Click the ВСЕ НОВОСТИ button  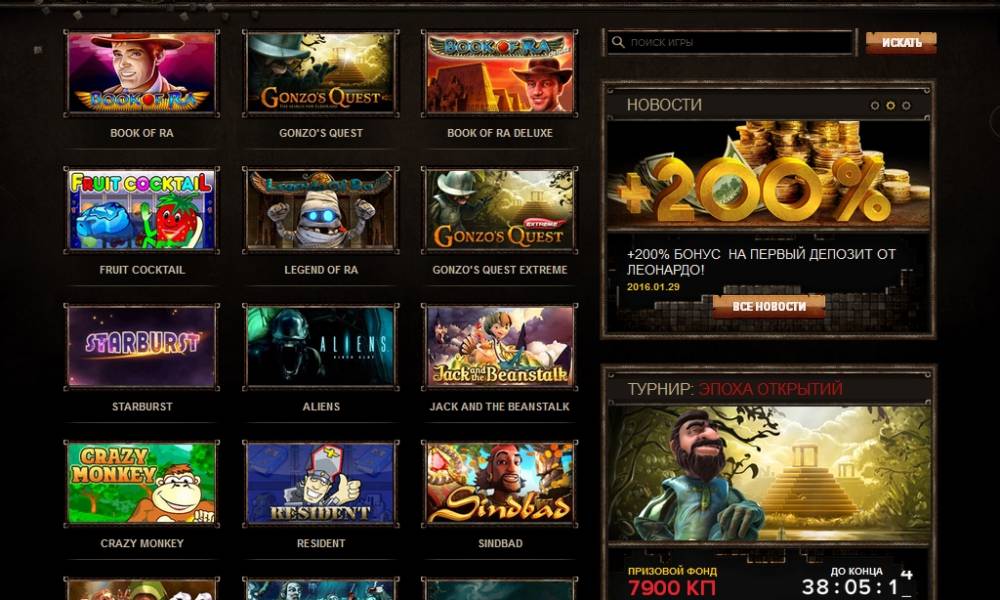coord(768,306)
